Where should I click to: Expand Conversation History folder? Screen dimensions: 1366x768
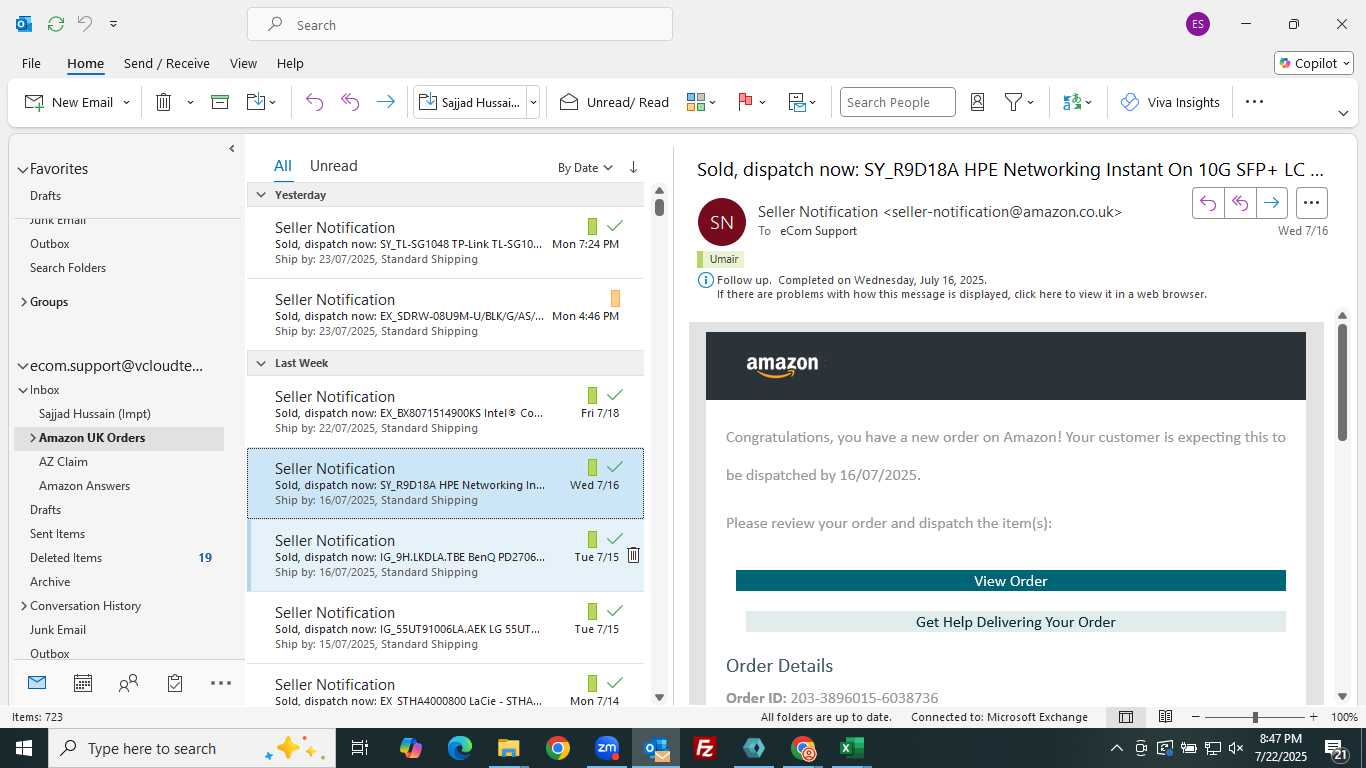pos(24,606)
